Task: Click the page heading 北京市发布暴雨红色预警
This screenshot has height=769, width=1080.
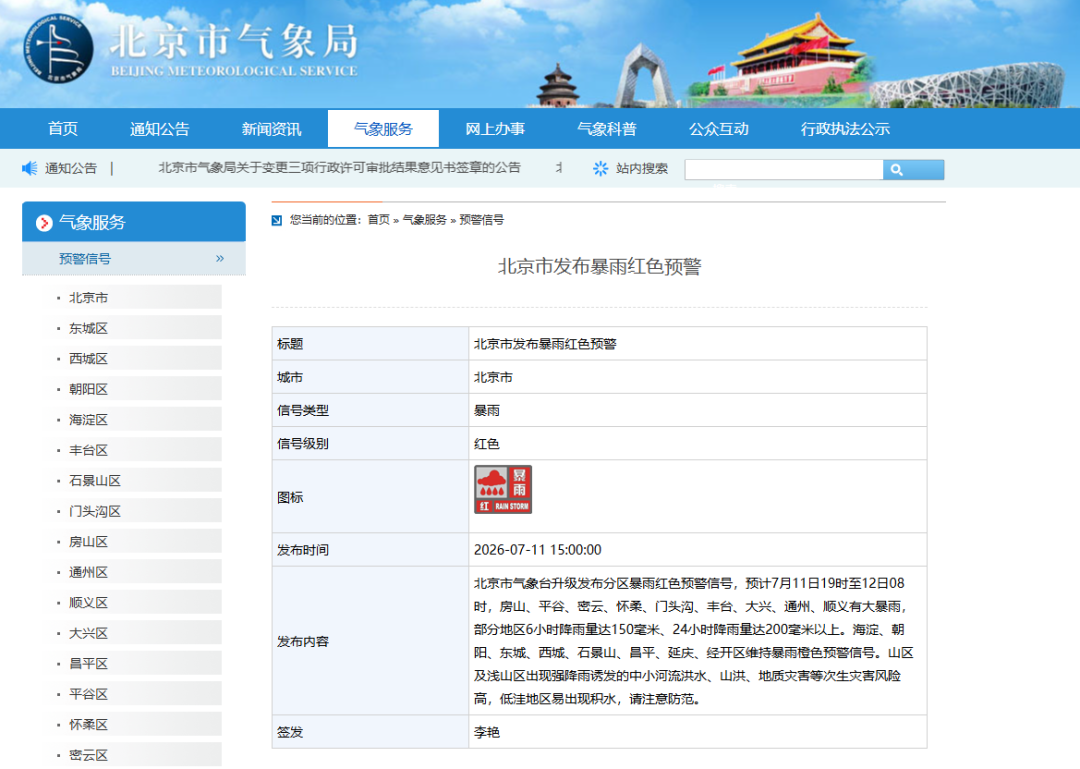Action: click(x=599, y=267)
